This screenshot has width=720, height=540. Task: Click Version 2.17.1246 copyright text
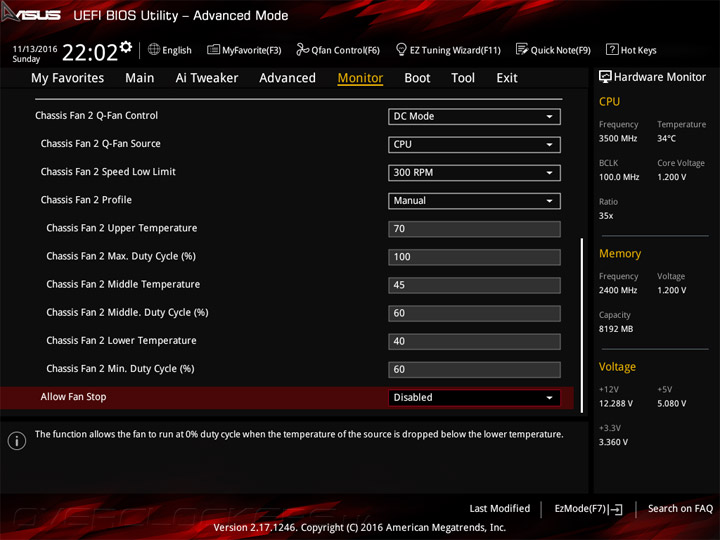pyautogui.click(x=360, y=528)
